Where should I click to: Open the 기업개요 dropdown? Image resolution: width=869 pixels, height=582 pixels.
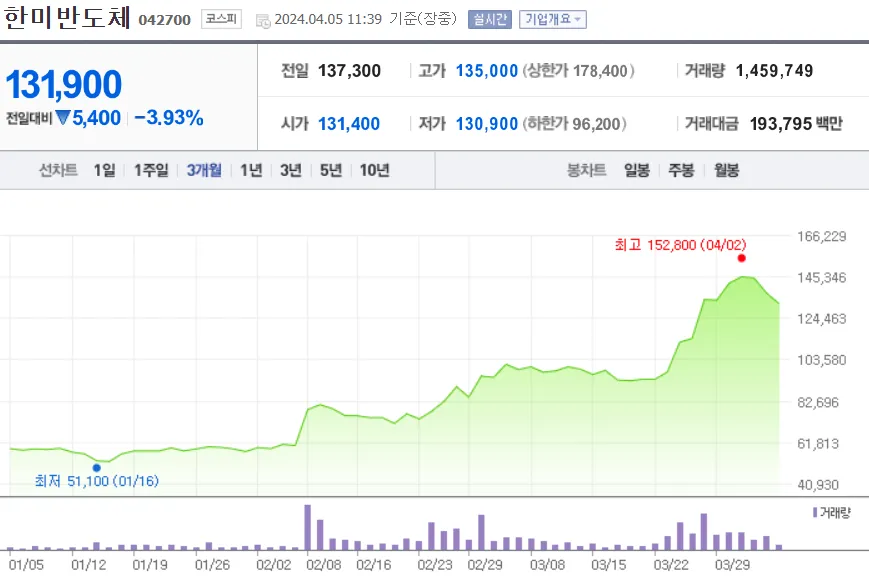click(x=553, y=19)
